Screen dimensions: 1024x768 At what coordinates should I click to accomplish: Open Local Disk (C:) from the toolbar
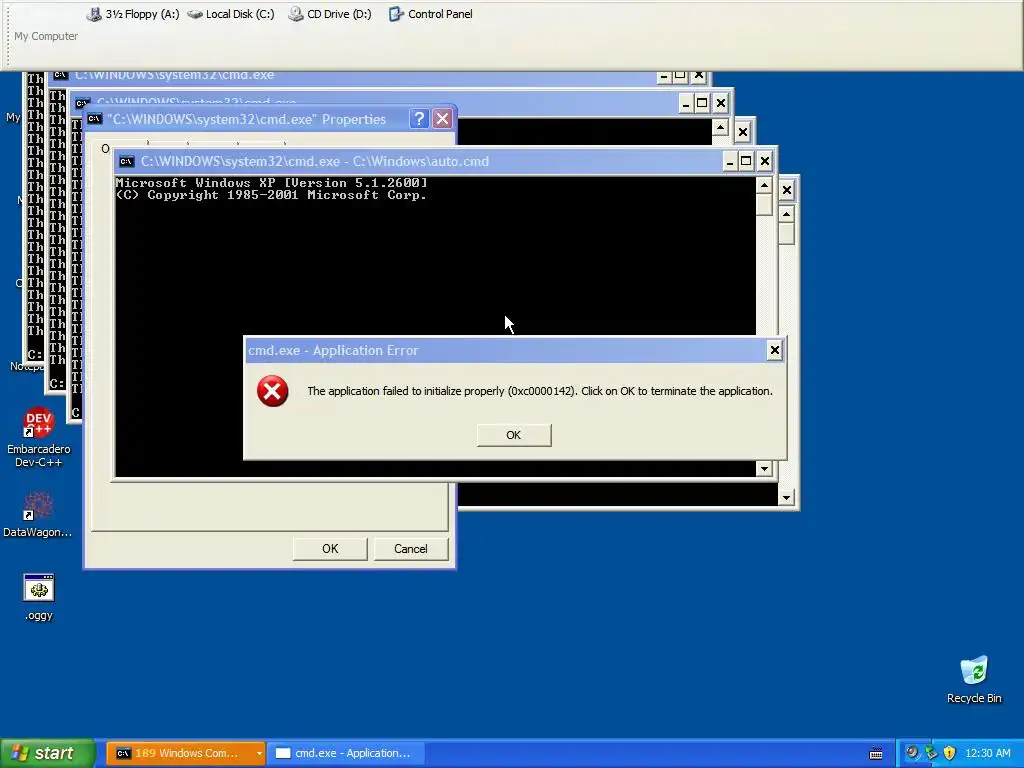coord(231,14)
